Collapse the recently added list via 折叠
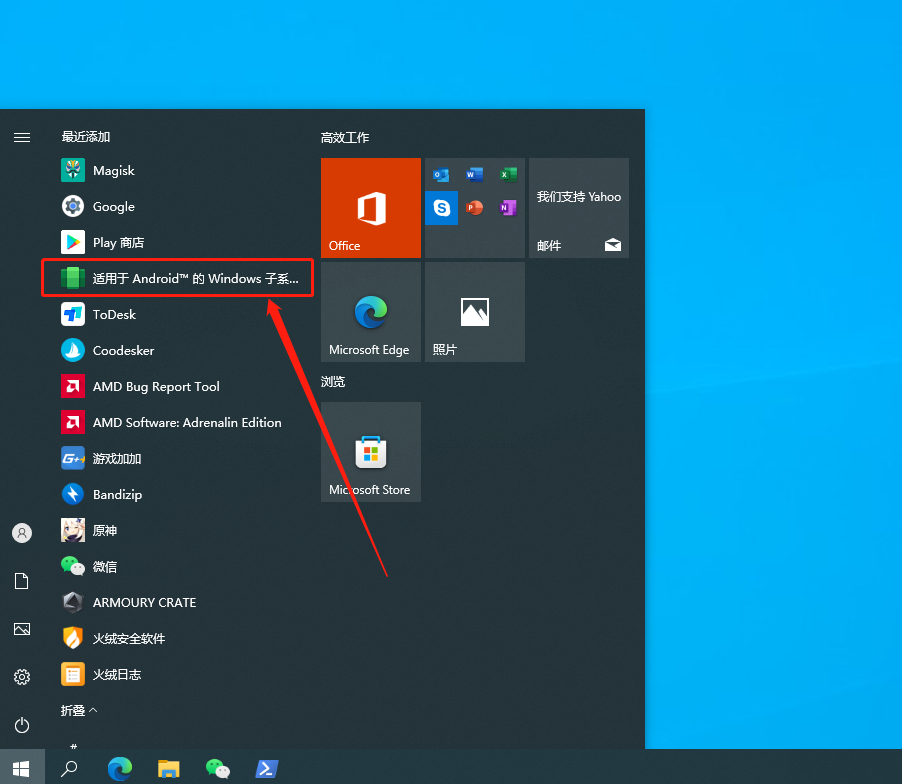This screenshot has height=784, width=902. (x=80, y=710)
